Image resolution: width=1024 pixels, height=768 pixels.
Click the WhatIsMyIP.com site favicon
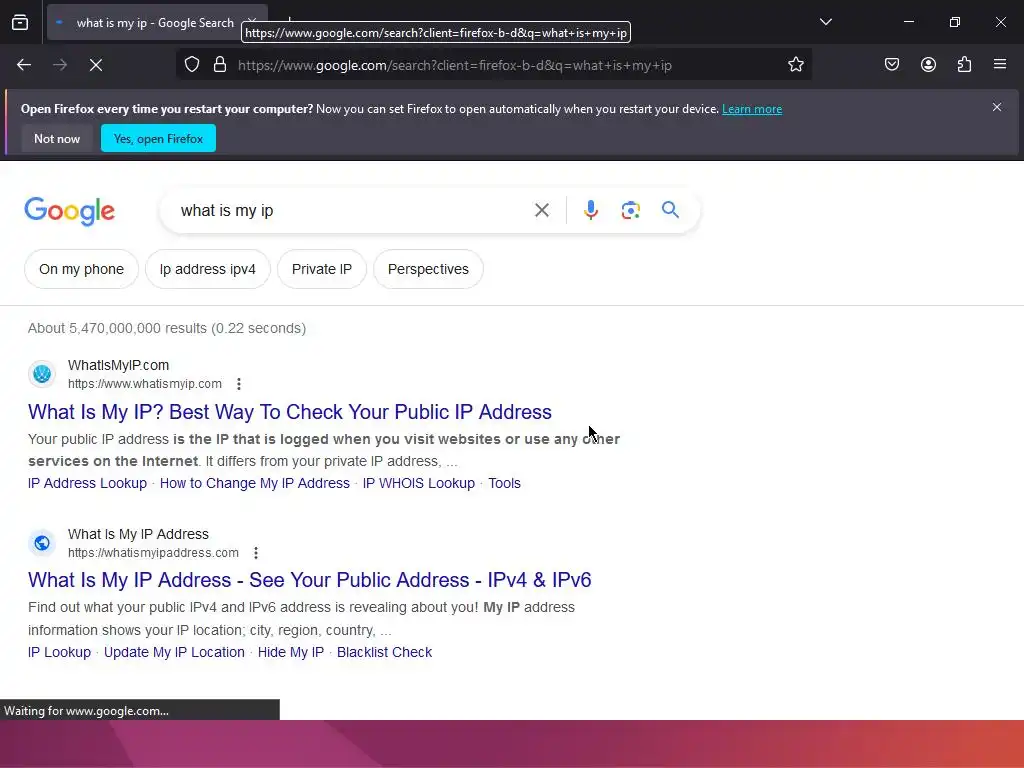coord(42,374)
